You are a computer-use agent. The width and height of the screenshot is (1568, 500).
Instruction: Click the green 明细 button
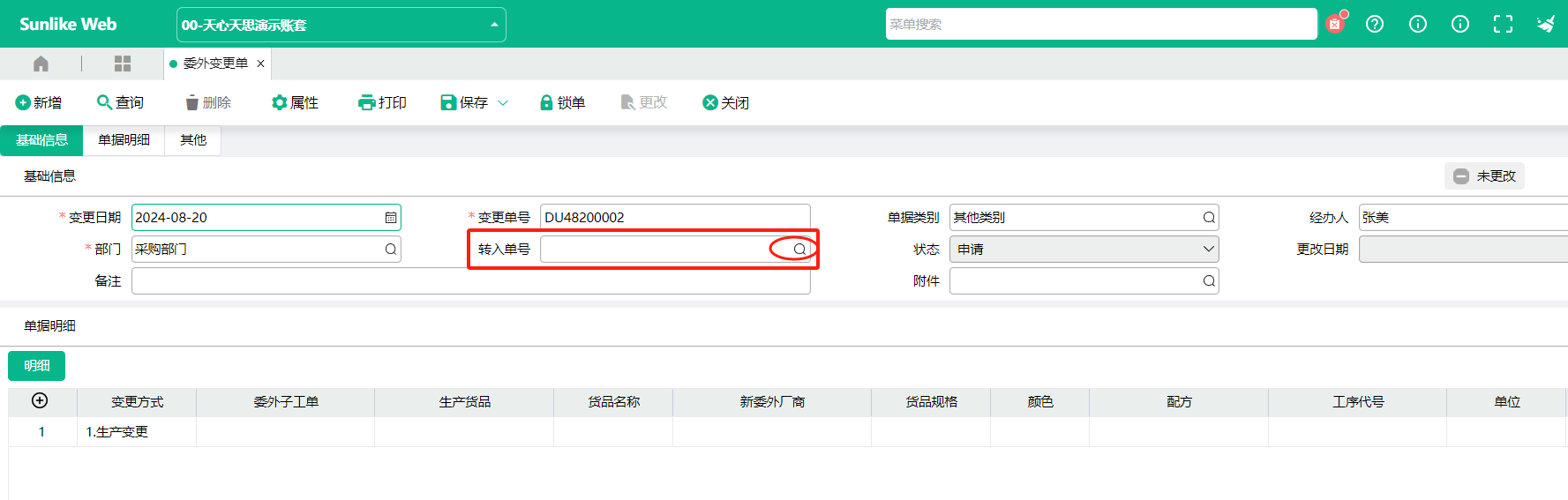coord(37,366)
